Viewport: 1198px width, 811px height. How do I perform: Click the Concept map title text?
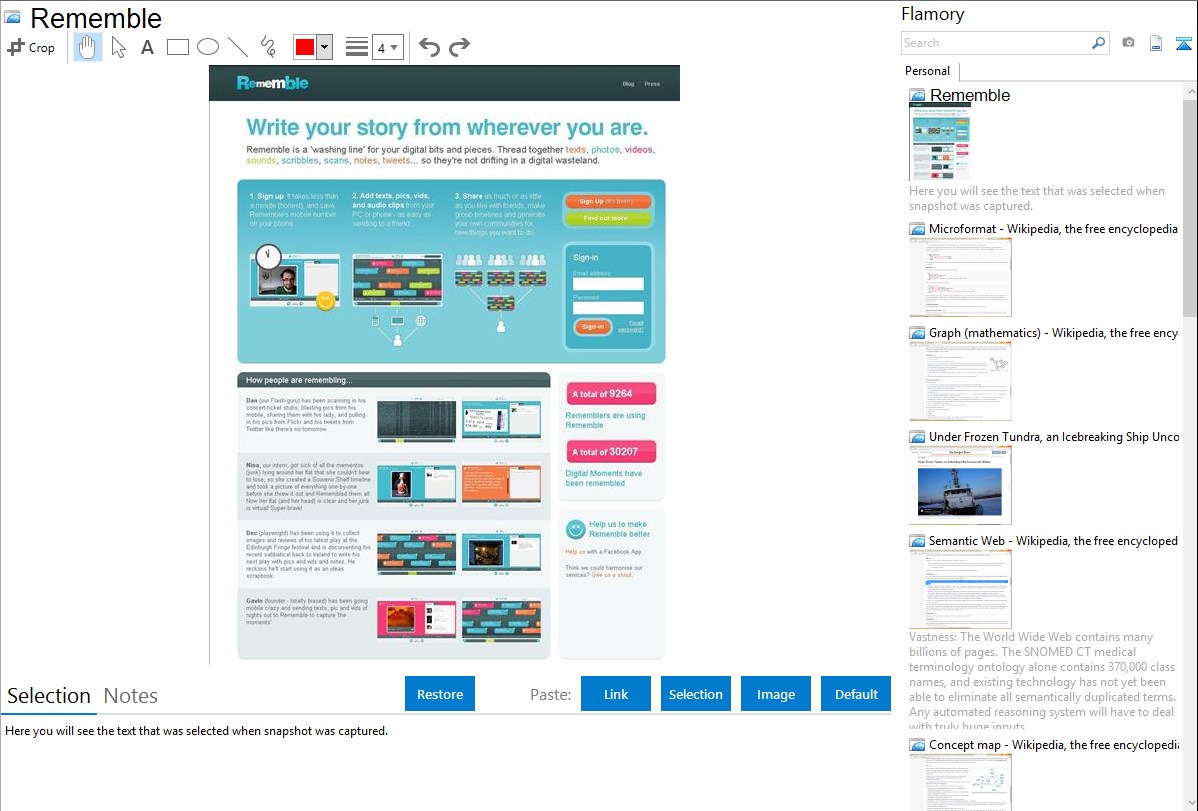[x=1054, y=744]
